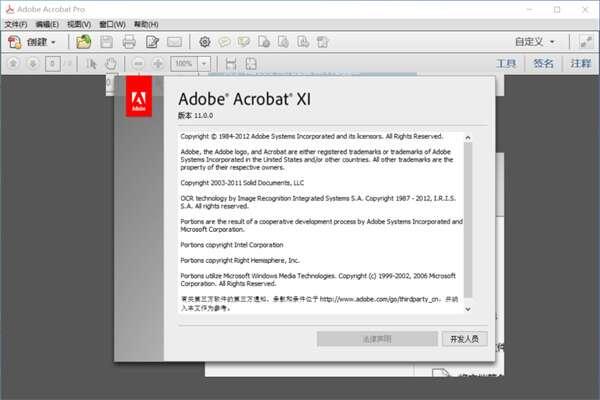
Task: Click the zoom out minus icon
Action: pos(138,63)
